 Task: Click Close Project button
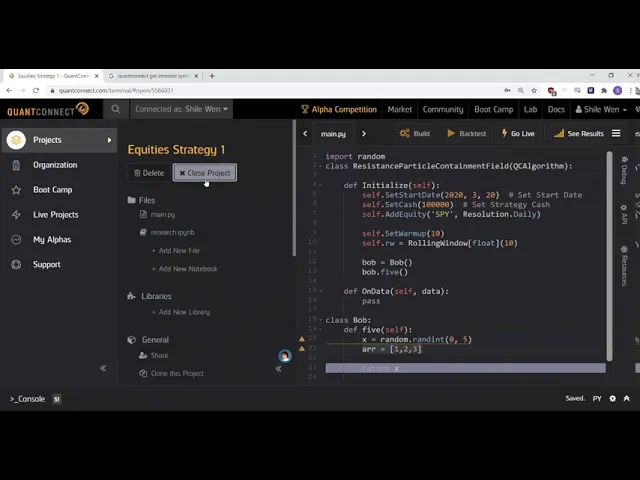(x=205, y=173)
